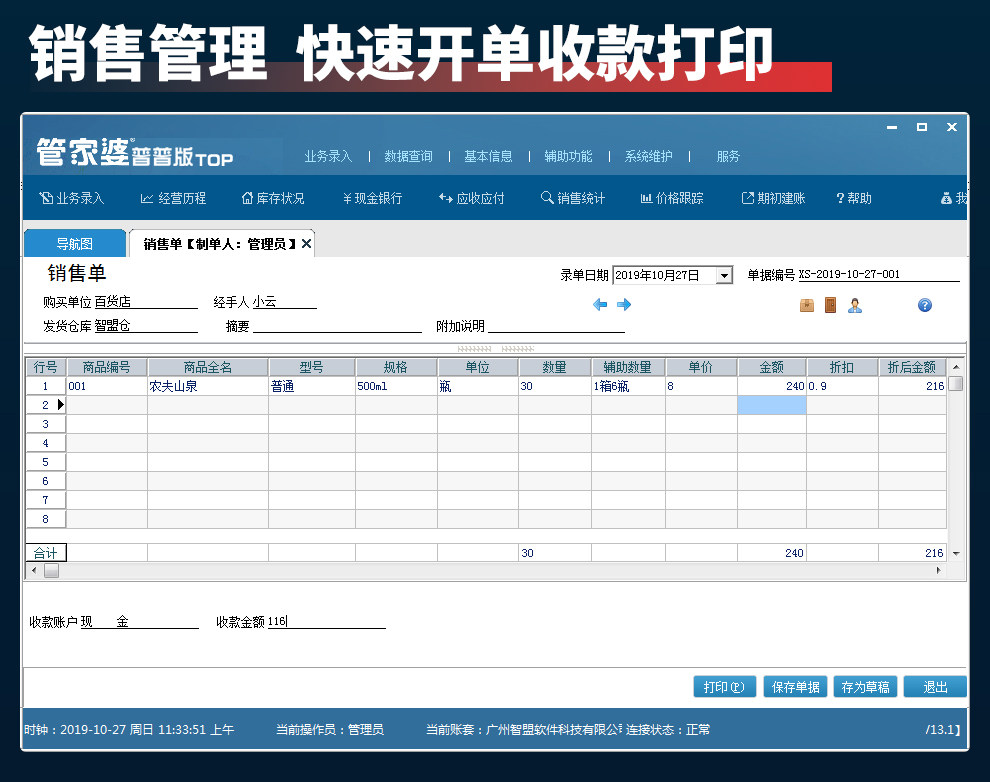Screen dimensions: 990x782
Task: Select the cell containing 1箱6瓶
Action: point(628,386)
